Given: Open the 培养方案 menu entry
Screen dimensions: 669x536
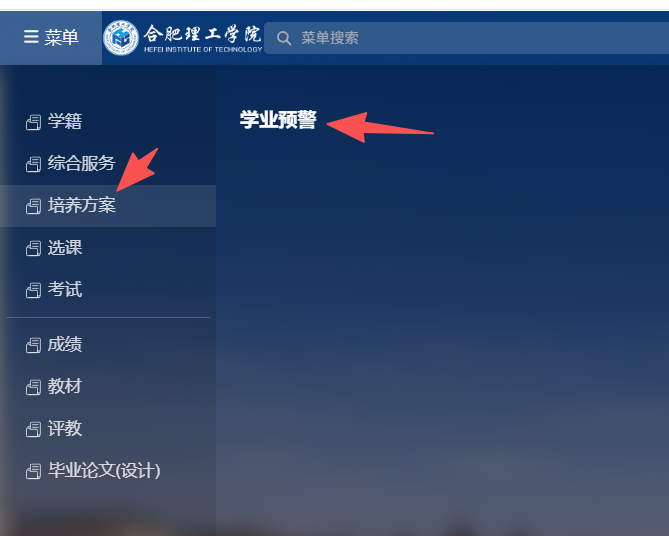Looking at the screenshot, I should click(108, 206).
